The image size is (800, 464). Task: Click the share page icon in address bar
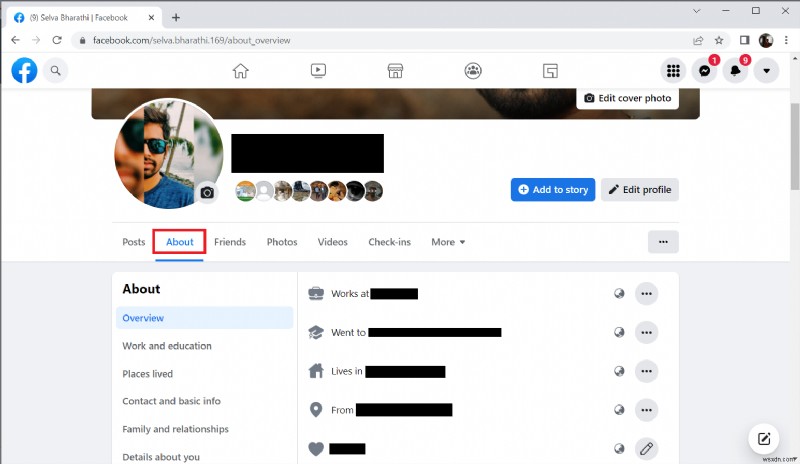(x=698, y=40)
